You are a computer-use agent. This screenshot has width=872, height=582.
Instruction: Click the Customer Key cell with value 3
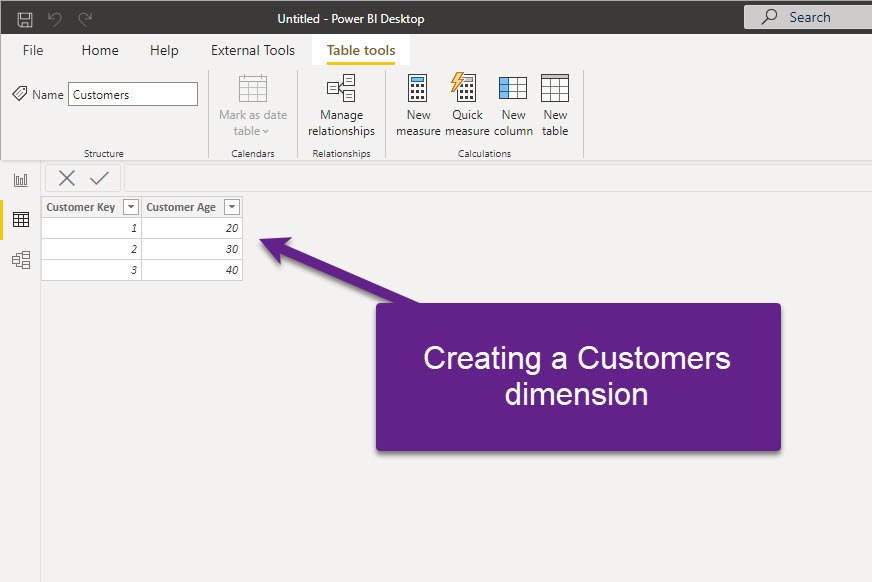pos(91,270)
